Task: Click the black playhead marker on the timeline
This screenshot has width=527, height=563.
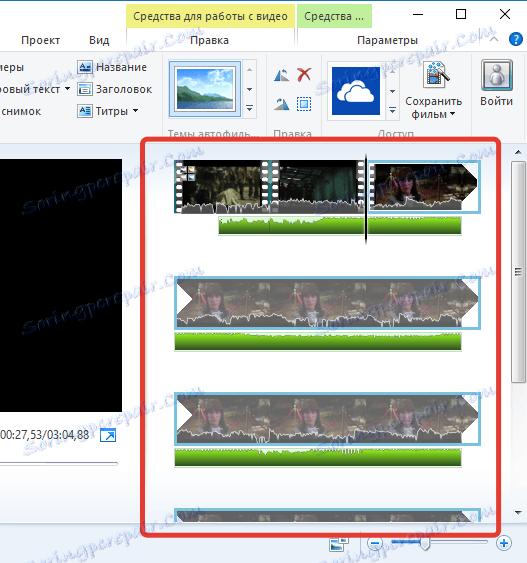Action: [366, 199]
